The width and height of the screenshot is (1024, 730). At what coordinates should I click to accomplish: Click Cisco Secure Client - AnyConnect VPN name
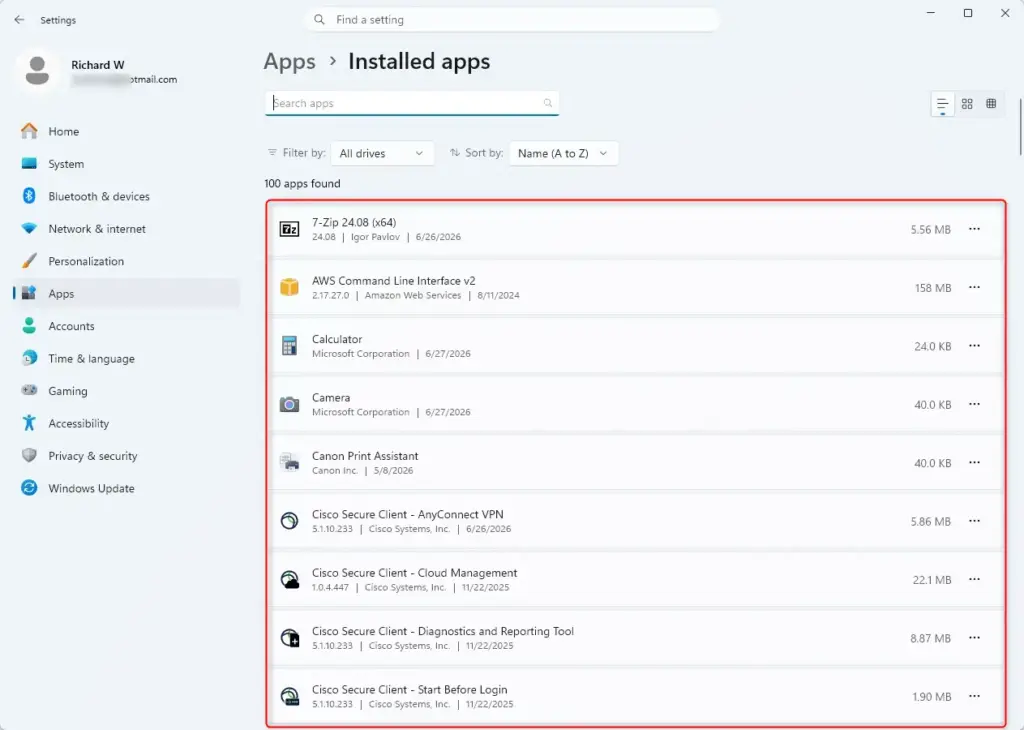(408, 515)
